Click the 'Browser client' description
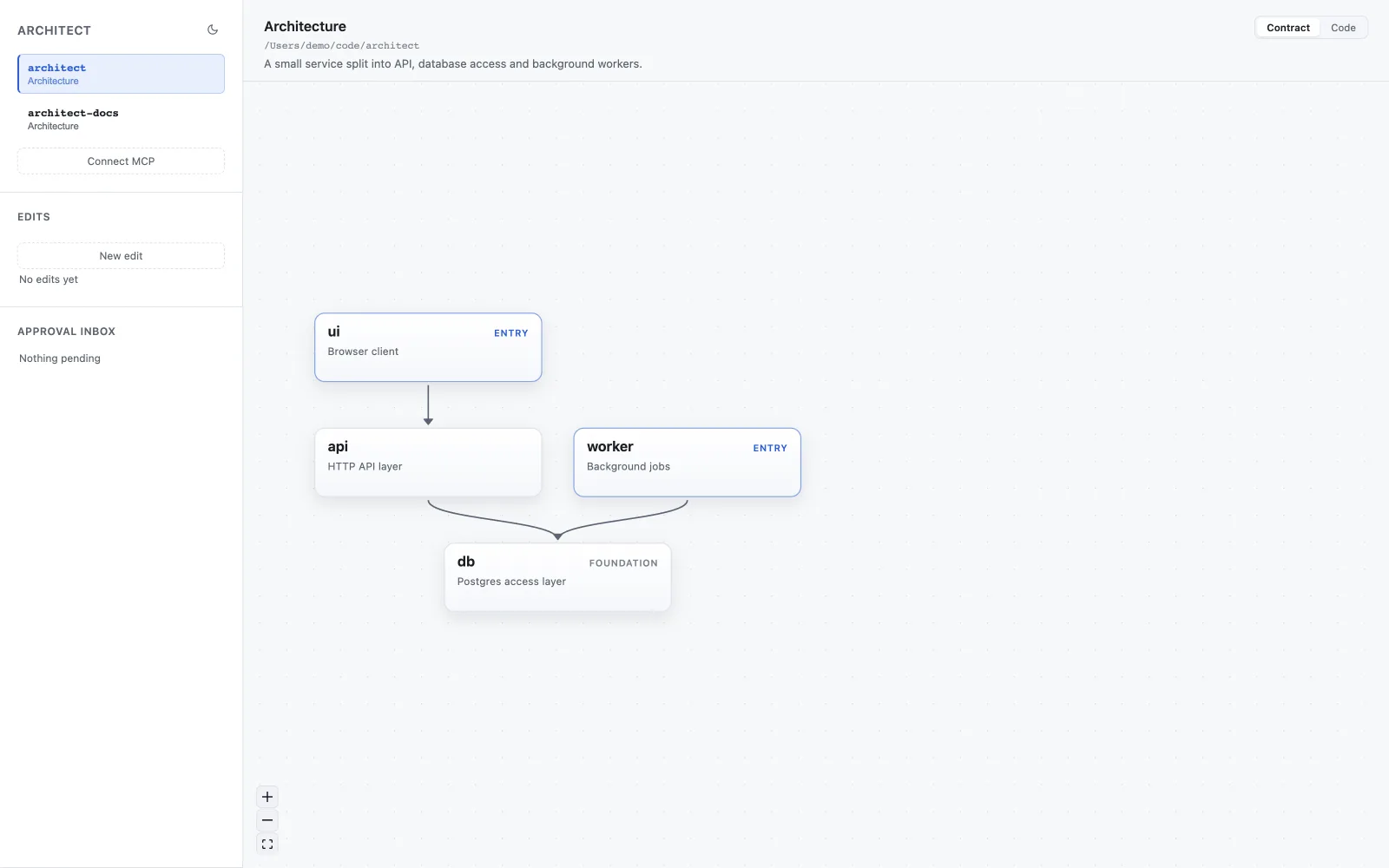 [363, 352]
